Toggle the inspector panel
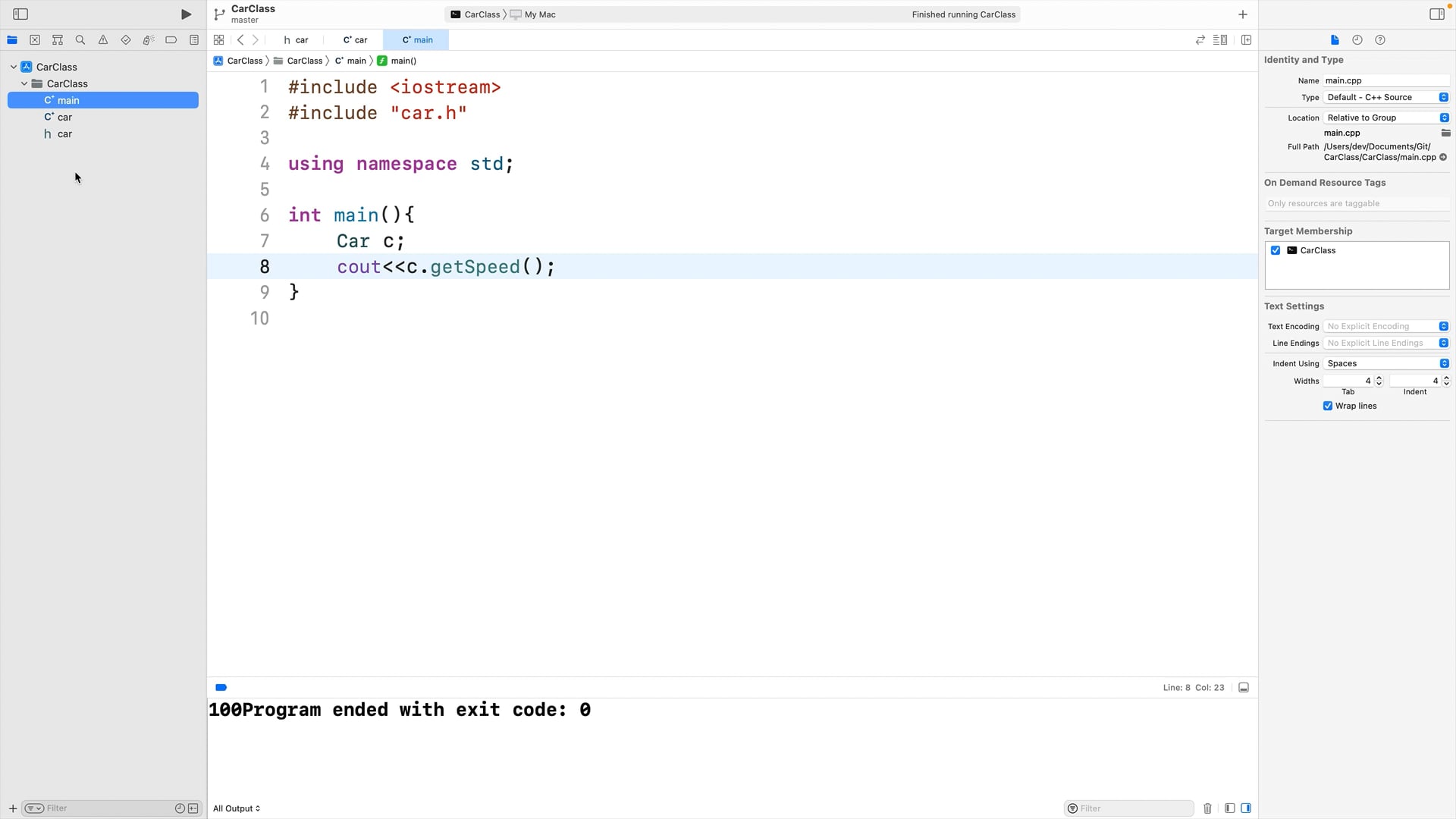1456x819 pixels. (1436, 14)
